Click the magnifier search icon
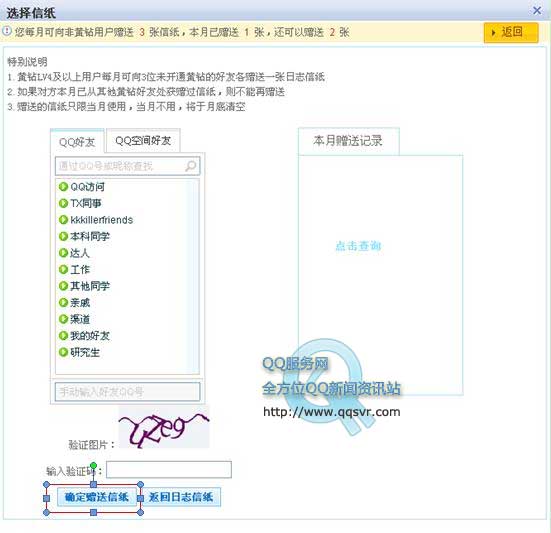Image resolution: width=551 pixels, height=533 pixels. point(190,165)
